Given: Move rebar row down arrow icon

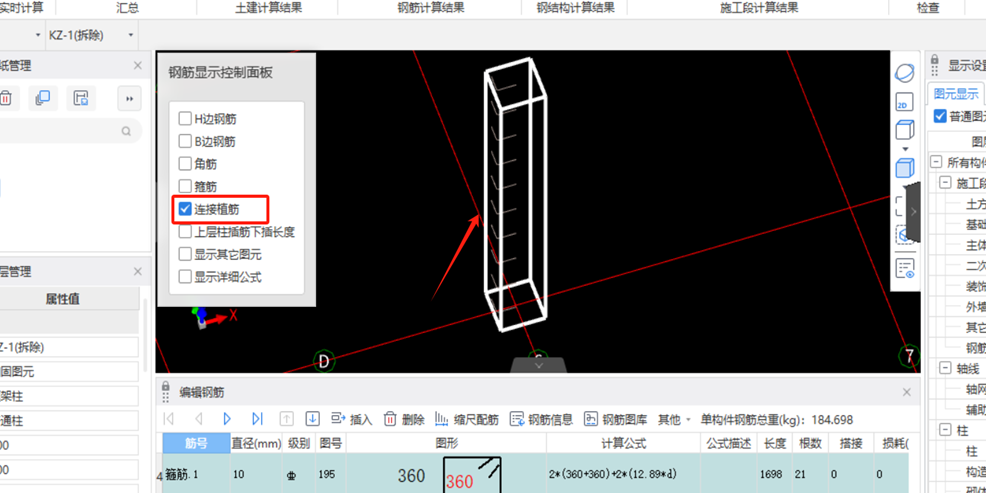Looking at the screenshot, I should (x=313, y=419).
